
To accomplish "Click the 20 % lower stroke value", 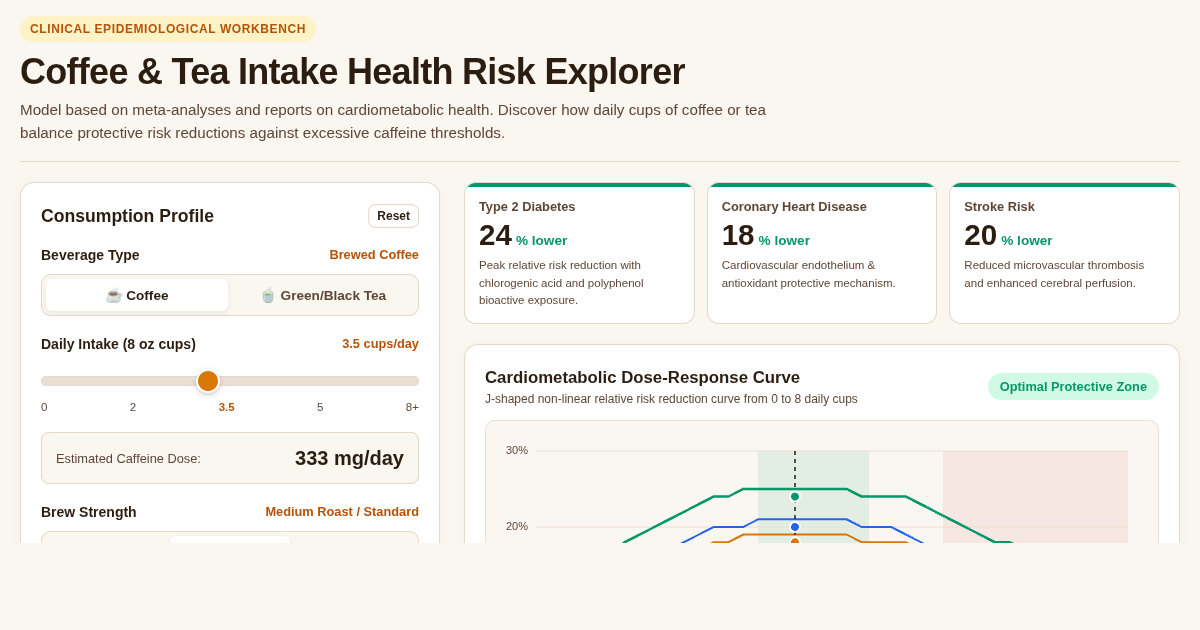I will click(1008, 236).
